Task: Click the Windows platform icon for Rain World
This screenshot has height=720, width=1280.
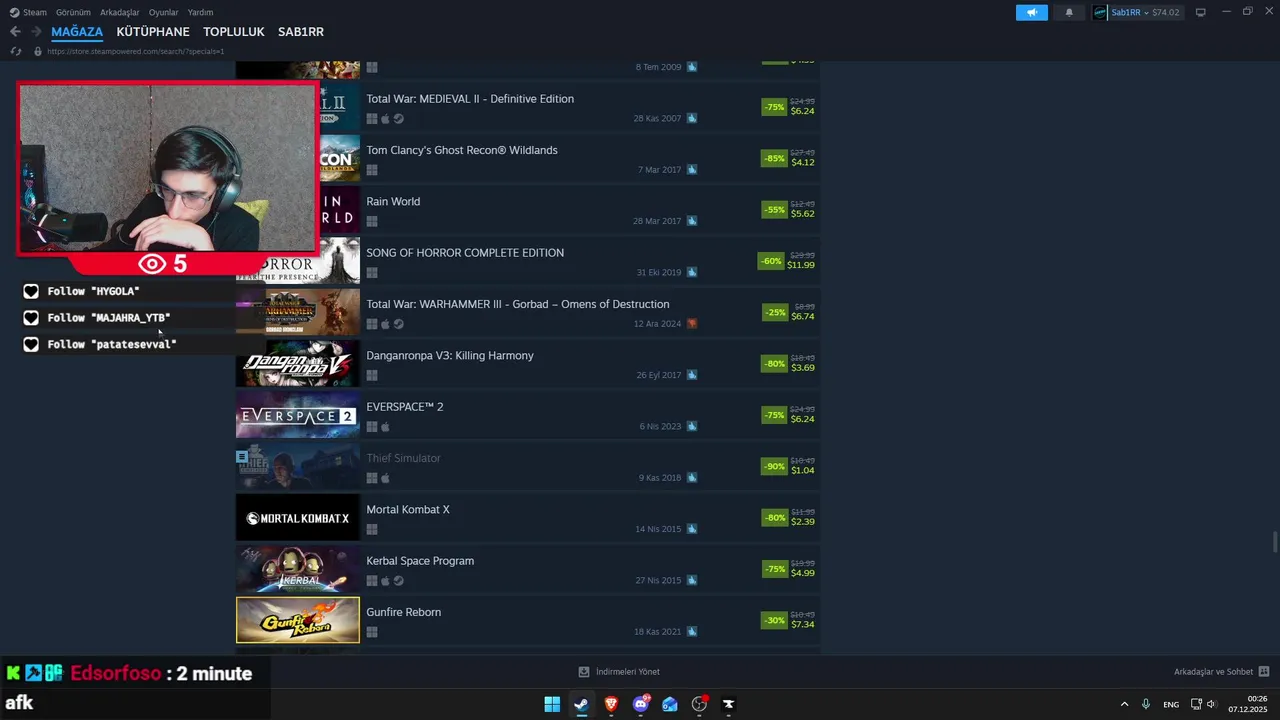Action: pyautogui.click(x=372, y=221)
